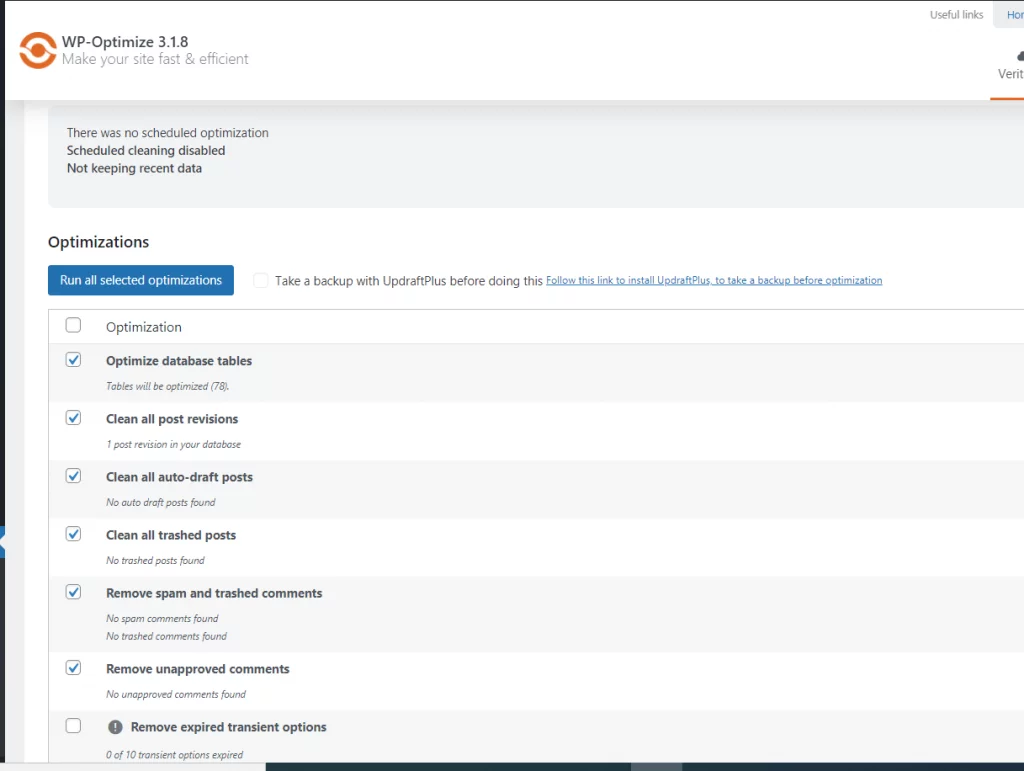The height and width of the screenshot is (771, 1024).
Task: Click 'Make your site fast & efficient' tagline
Action: 155,59
